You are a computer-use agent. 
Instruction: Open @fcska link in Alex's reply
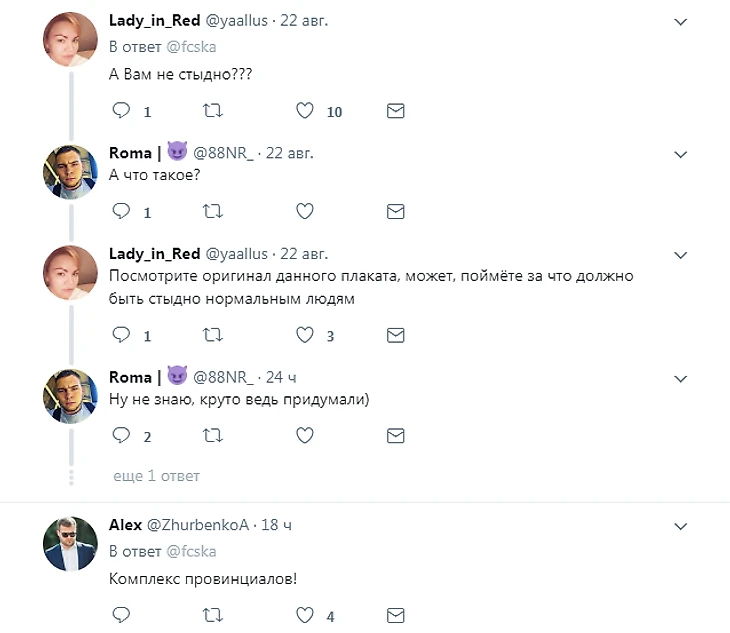pos(191,551)
